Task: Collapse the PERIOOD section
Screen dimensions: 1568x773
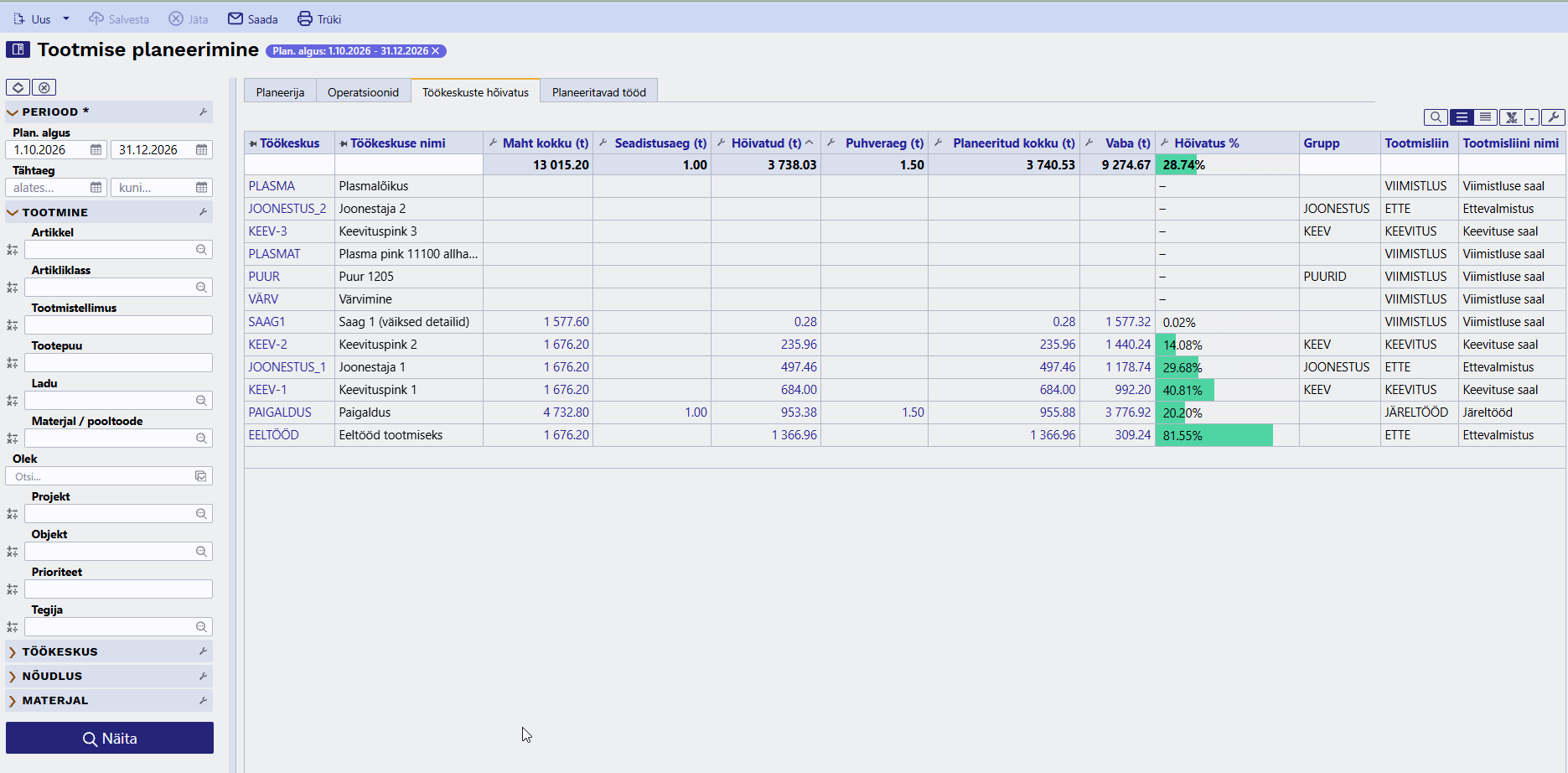Action: (13, 112)
